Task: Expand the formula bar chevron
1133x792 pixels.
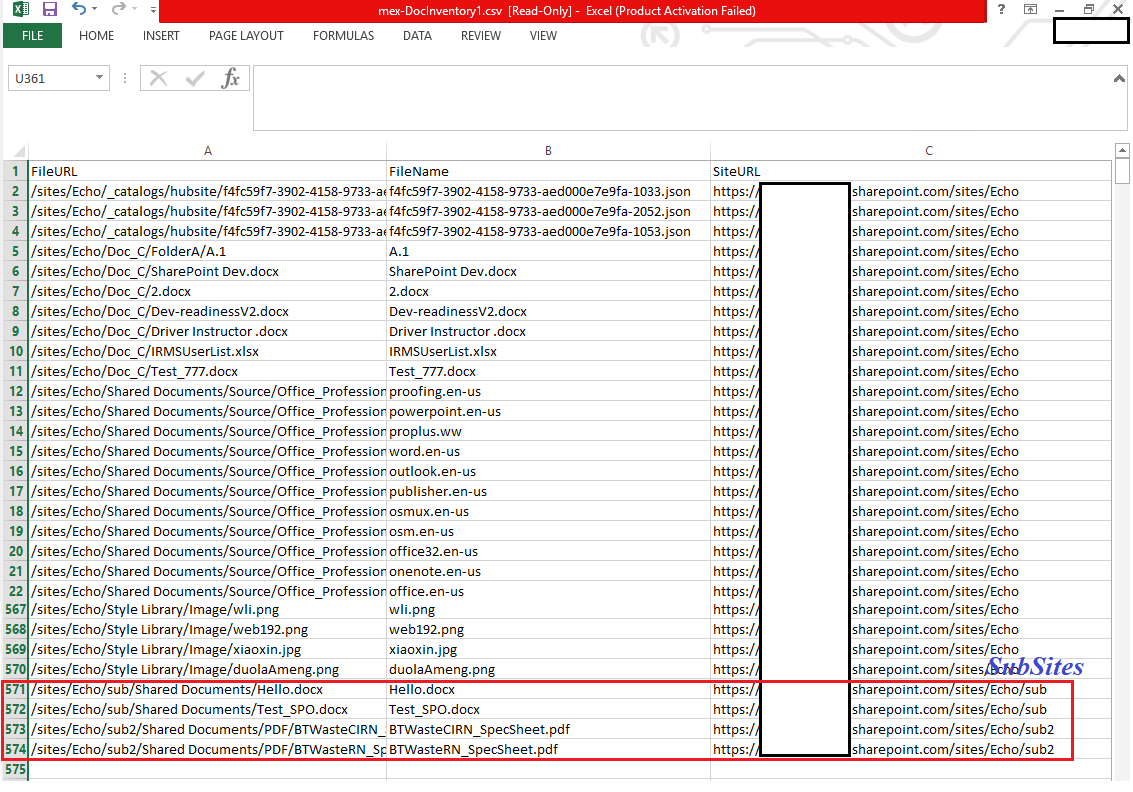Action: (x=1119, y=78)
